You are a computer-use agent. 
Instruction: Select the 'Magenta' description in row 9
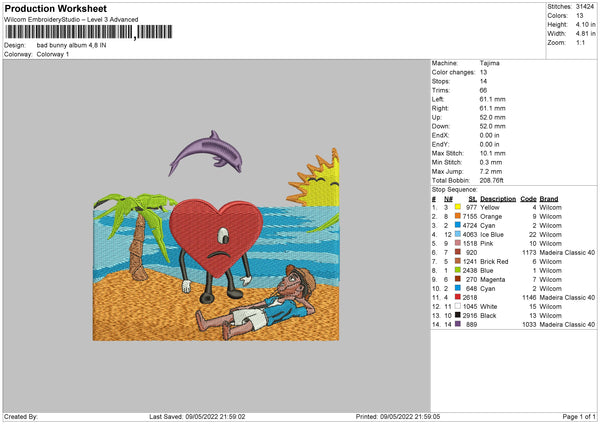pyautogui.click(x=492, y=279)
